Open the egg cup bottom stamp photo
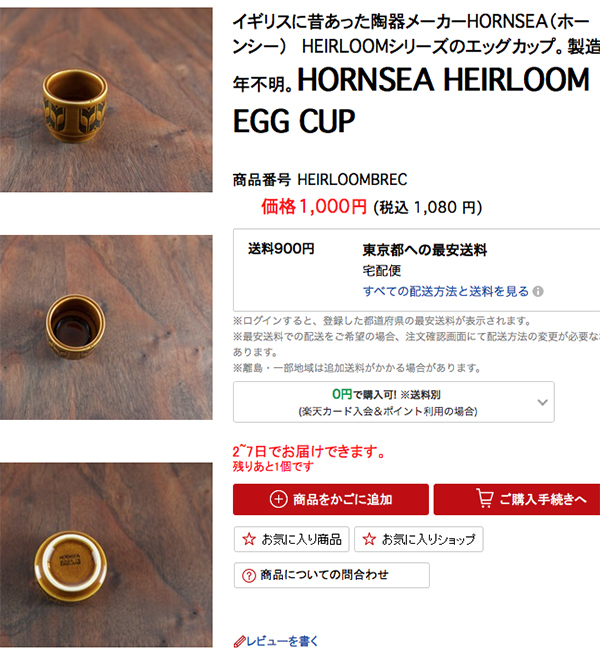This screenshot has height=653, width=600. click(106, 555)
